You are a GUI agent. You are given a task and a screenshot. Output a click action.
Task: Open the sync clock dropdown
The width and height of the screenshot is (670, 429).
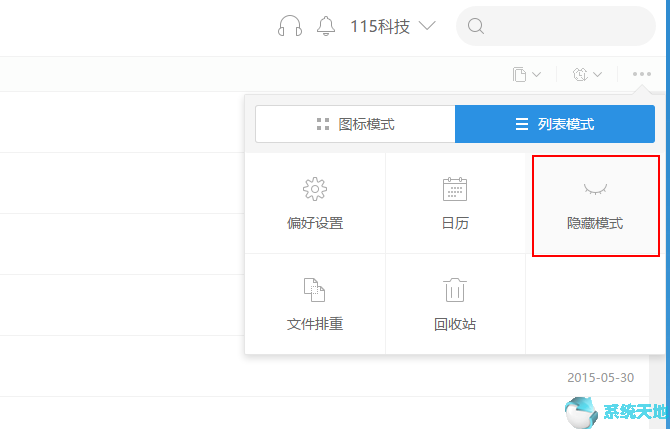pos(587,74)
